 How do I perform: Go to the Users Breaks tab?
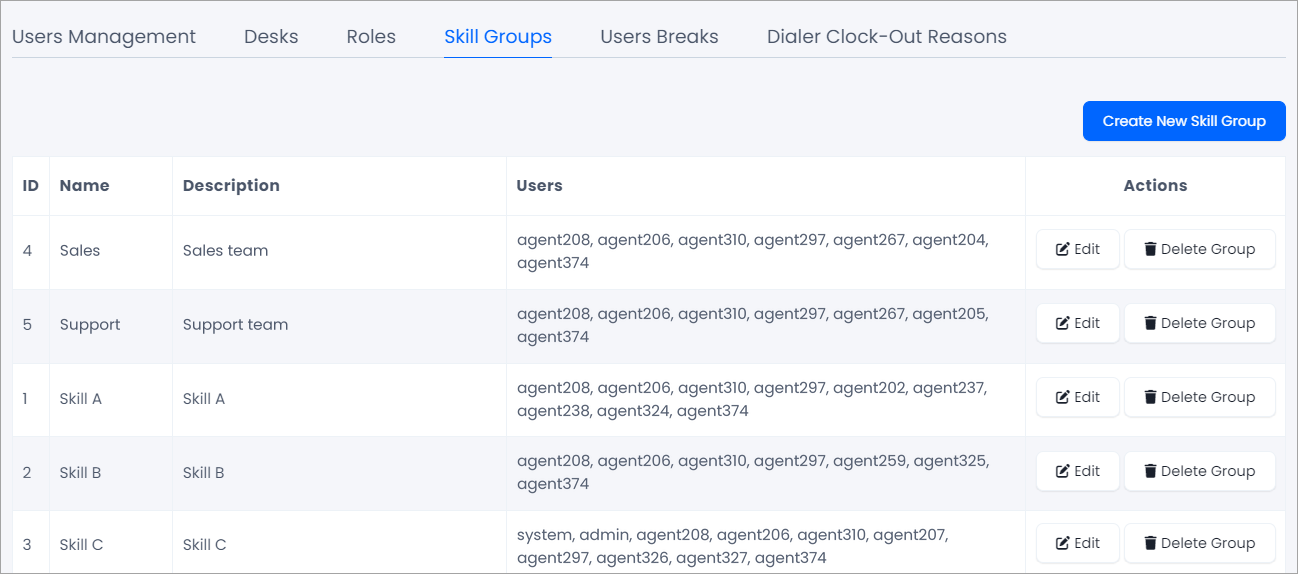(659, 37)
